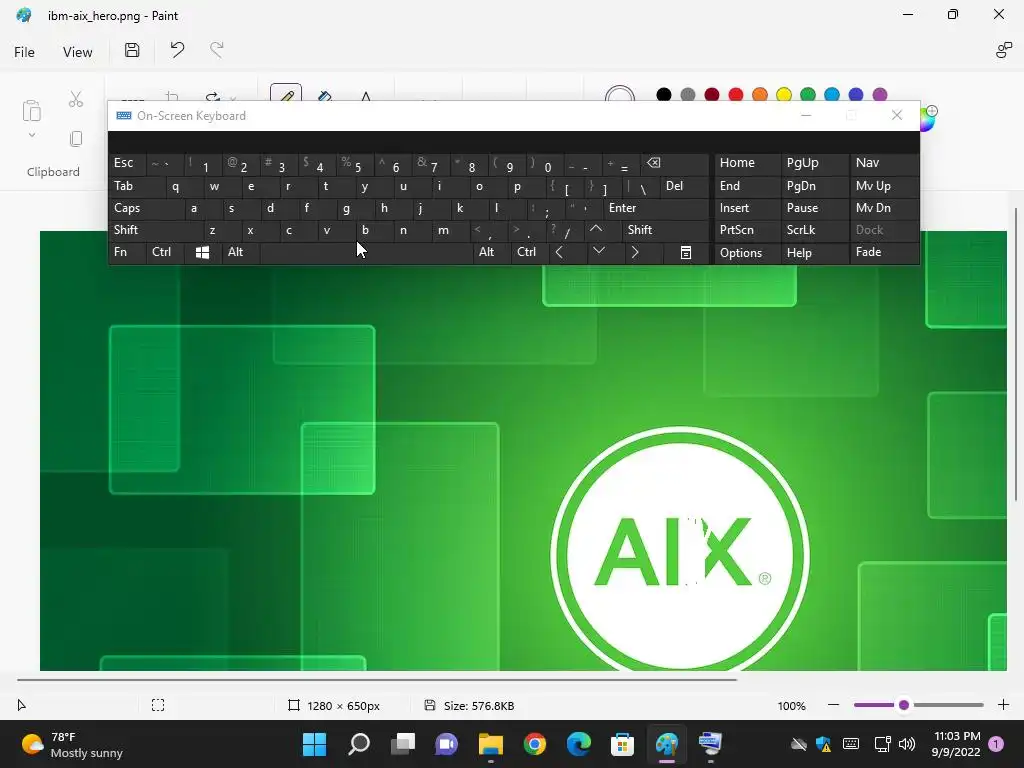This screenshot has height=768, width=1024.
Task: Pick the red color swatch
Action: point(736,95)
